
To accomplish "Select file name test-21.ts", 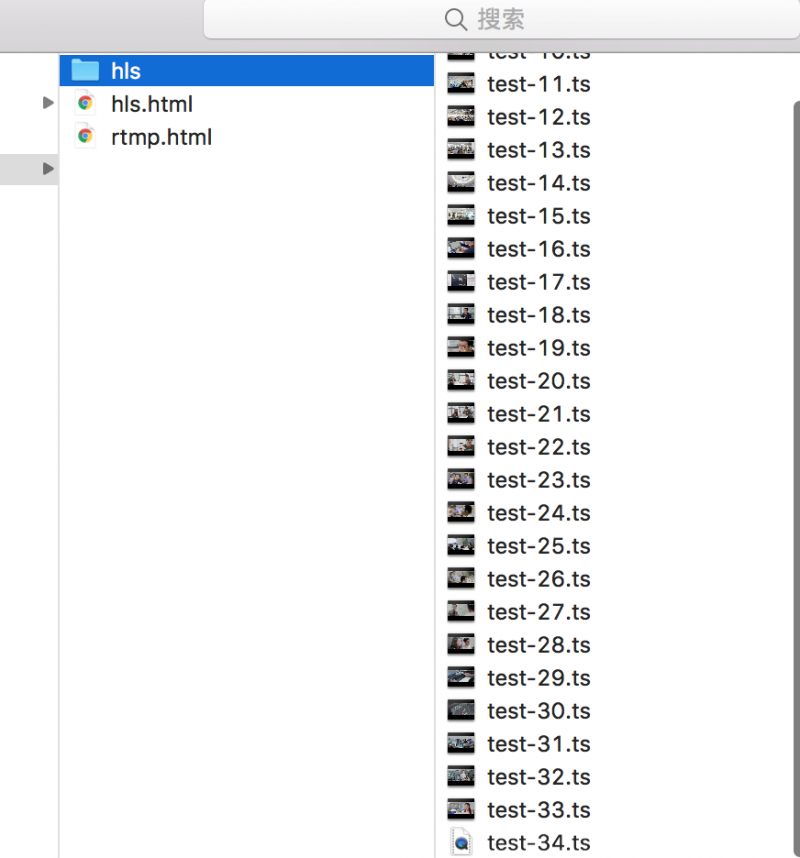I will [x=539, y=414].
